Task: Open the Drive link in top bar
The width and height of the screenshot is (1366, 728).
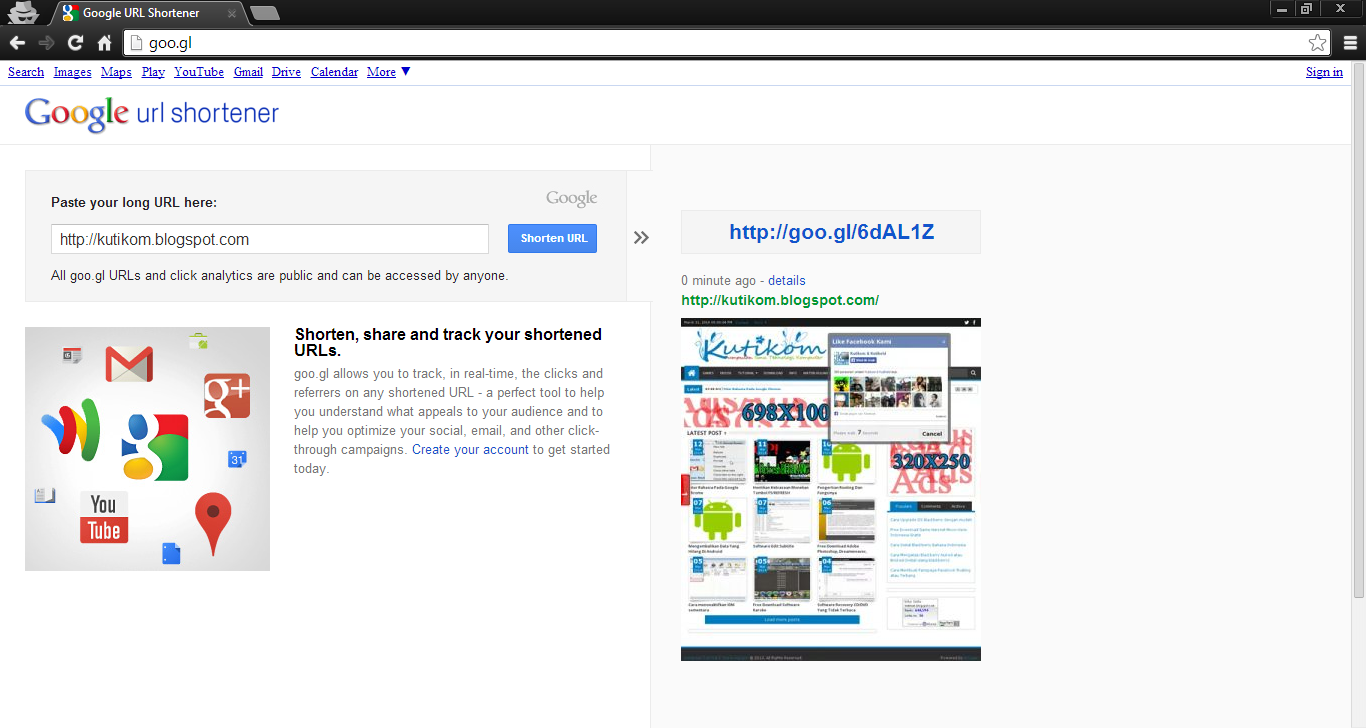Action: coord(286,72)
